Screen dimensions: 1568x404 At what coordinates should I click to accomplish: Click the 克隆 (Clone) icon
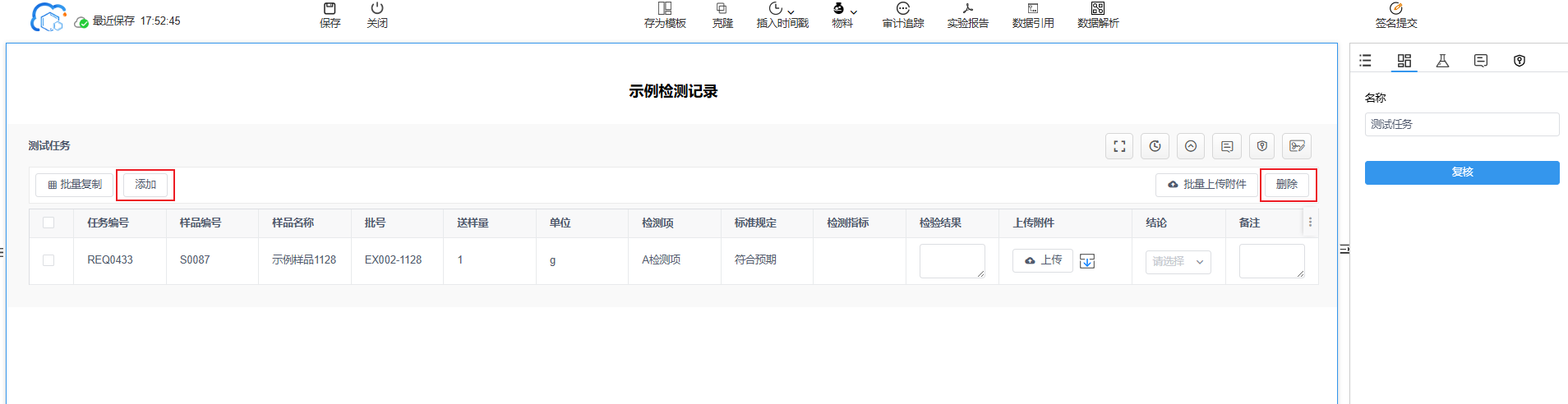(x=722, y=15)
